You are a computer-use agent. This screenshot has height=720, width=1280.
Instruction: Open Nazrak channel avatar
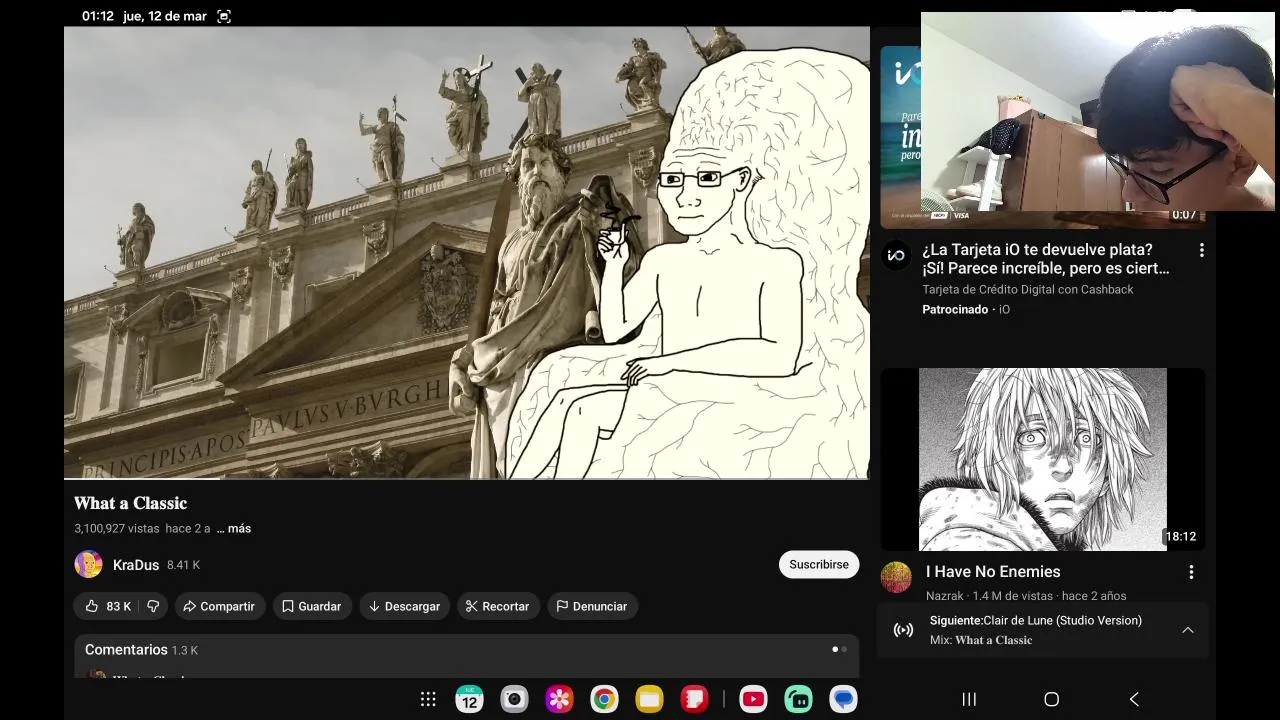(x=896, y=577)
